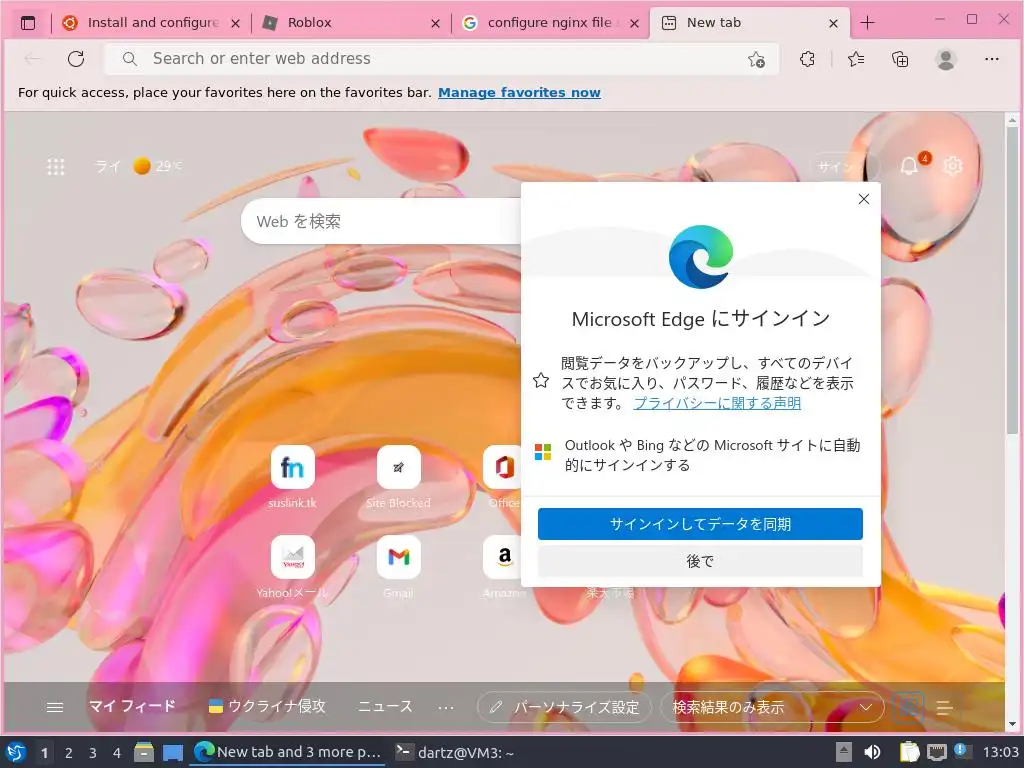Select the ウクライナ侵攻 feed tab
This screenshot has width=1024, height=768.
pos(266,707)
